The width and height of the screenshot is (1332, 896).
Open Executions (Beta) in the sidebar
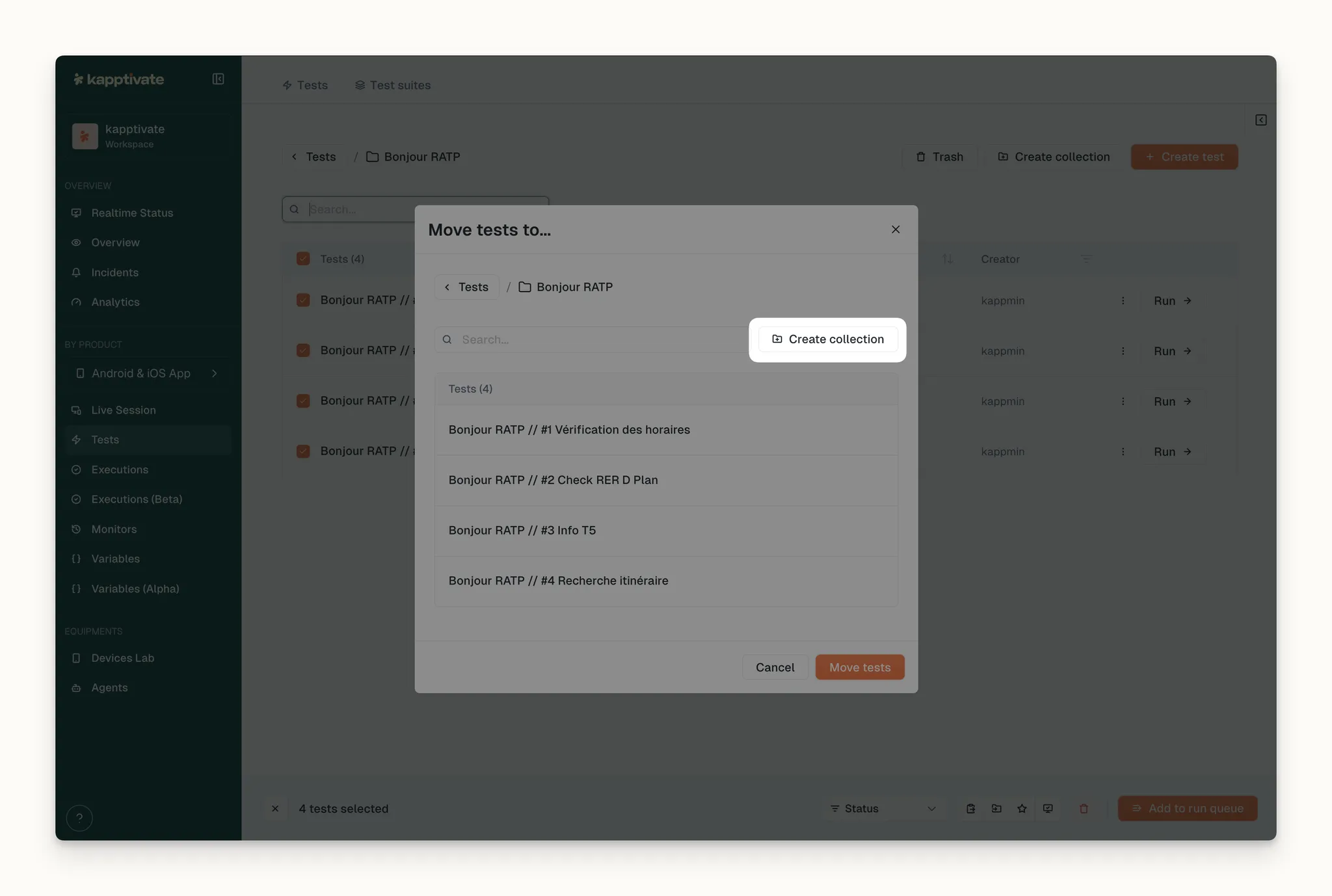click(x=148, y=499)
